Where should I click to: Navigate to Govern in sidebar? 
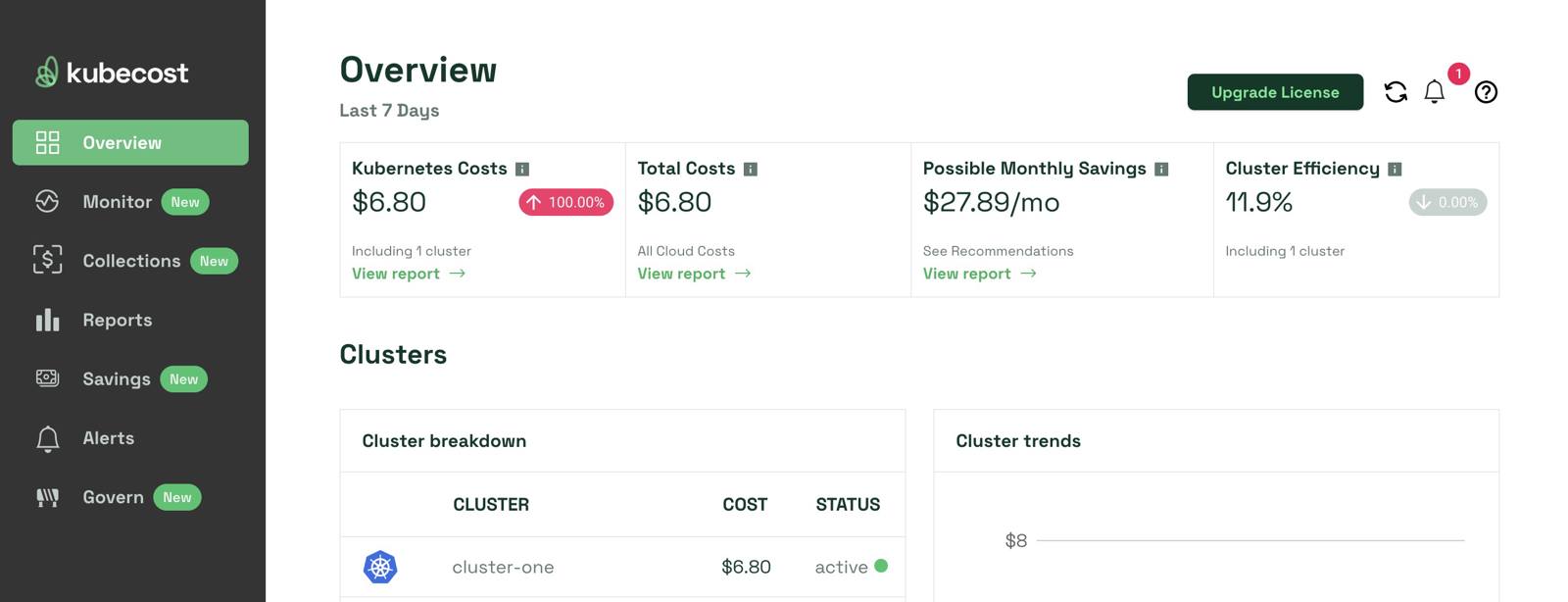click(113, 497)
